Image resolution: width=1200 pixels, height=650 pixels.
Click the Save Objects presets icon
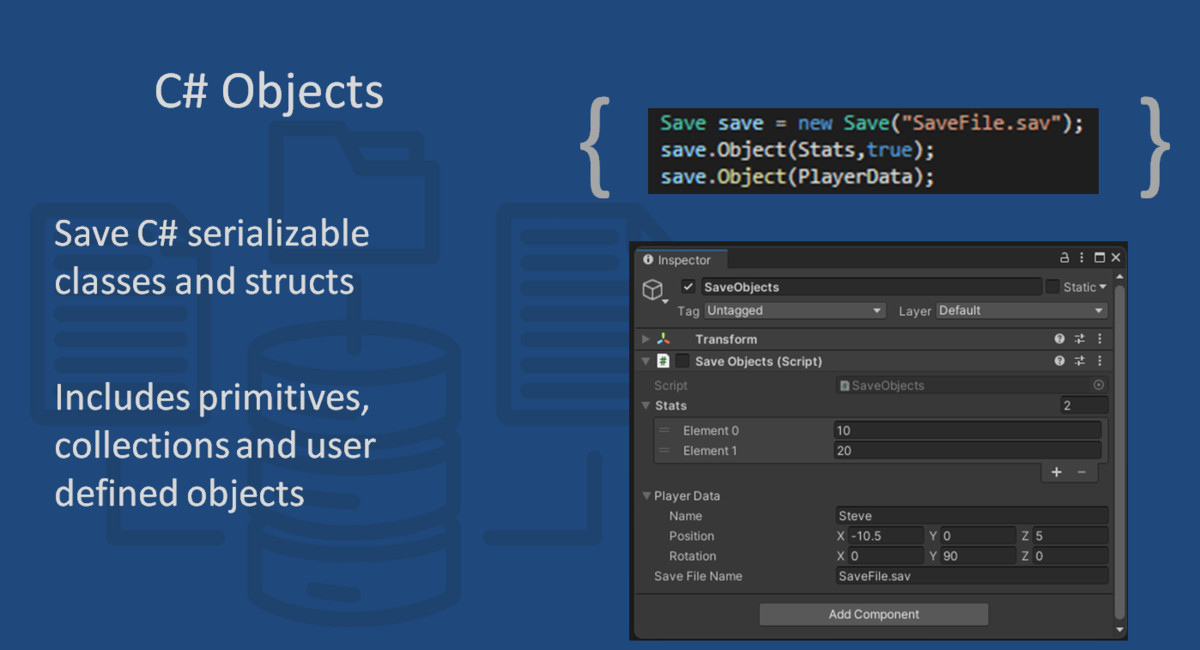[x=1080, y=361]
